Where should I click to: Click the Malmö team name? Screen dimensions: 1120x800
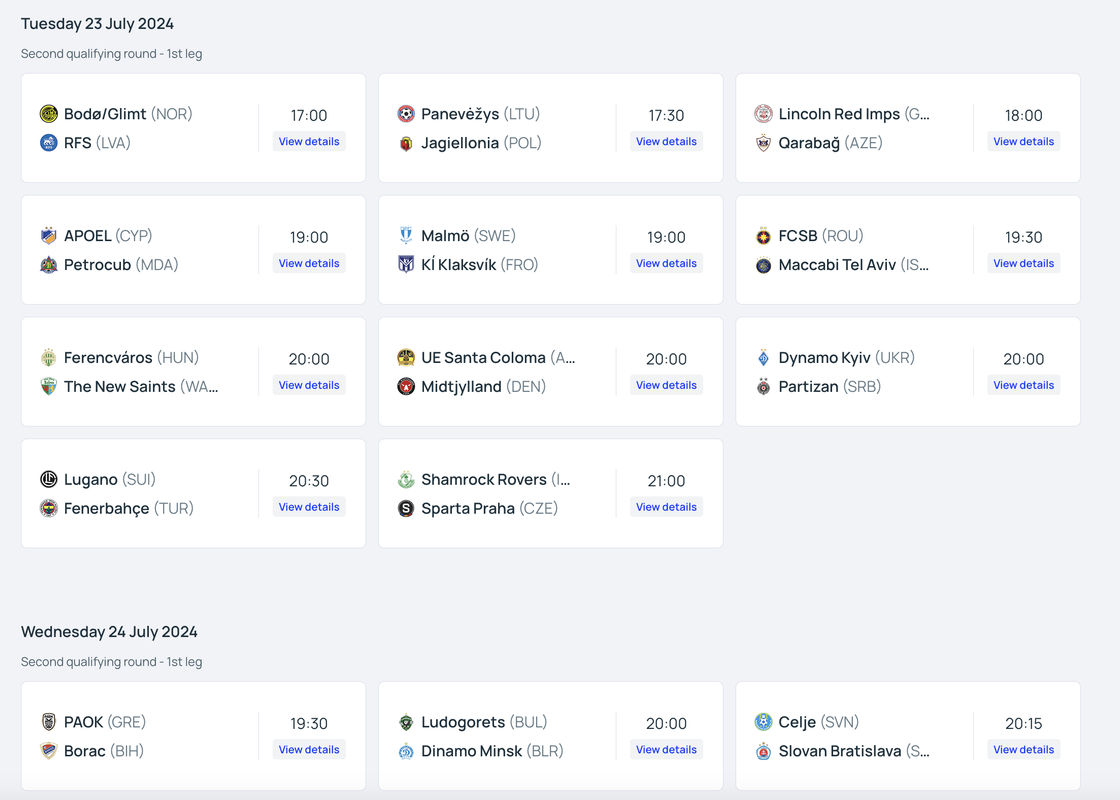(x=445, y=236)
